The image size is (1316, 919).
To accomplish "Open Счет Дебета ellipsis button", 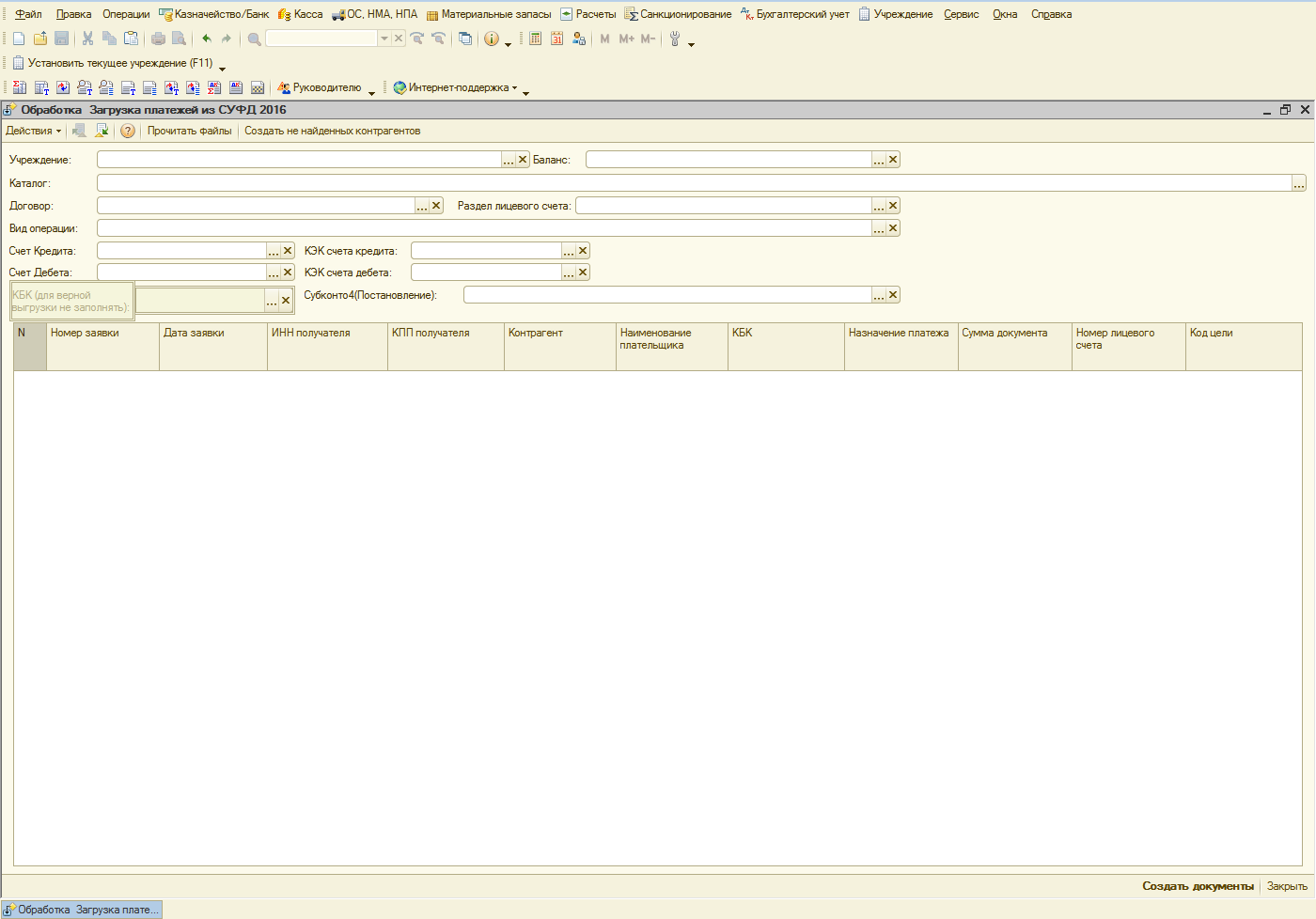I will [274, 273].
